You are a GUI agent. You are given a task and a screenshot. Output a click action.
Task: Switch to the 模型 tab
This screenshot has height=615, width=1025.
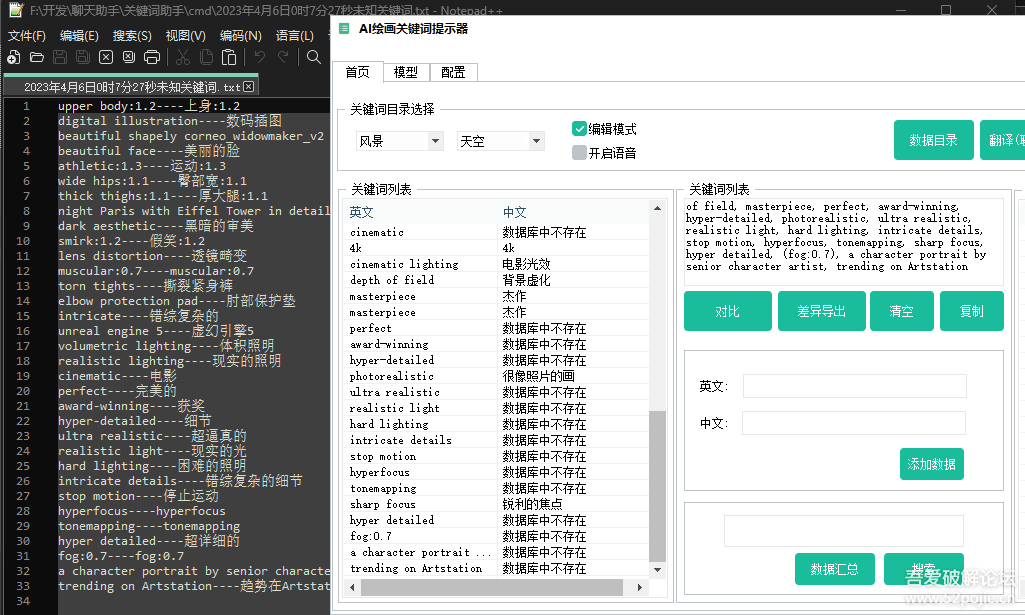point(405,72)
